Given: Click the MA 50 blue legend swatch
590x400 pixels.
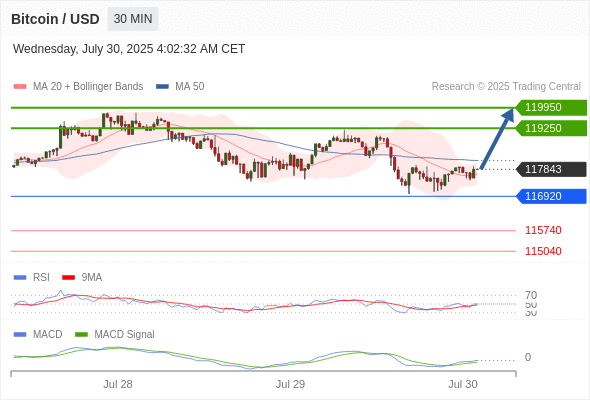Looking at the screenshot, I should 162,87.
